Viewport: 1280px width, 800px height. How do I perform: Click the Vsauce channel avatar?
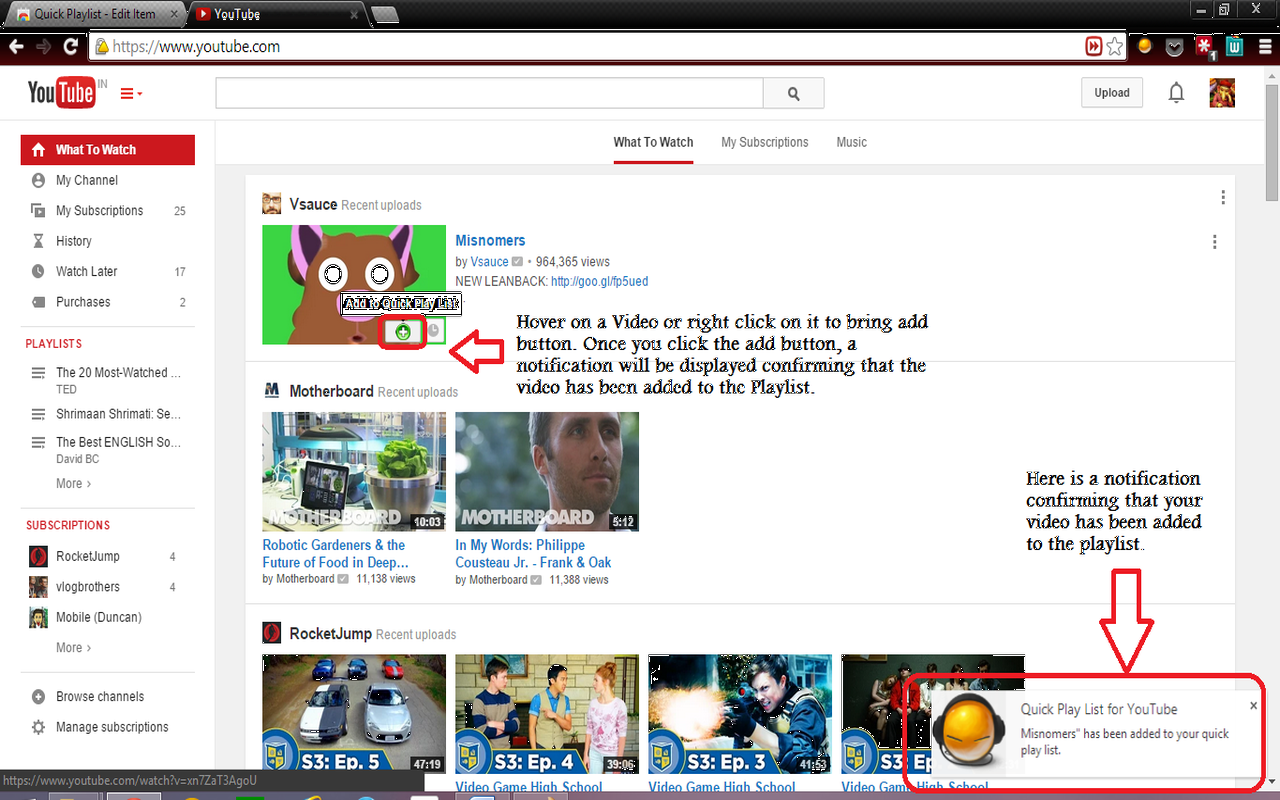(x=271, y=204)
